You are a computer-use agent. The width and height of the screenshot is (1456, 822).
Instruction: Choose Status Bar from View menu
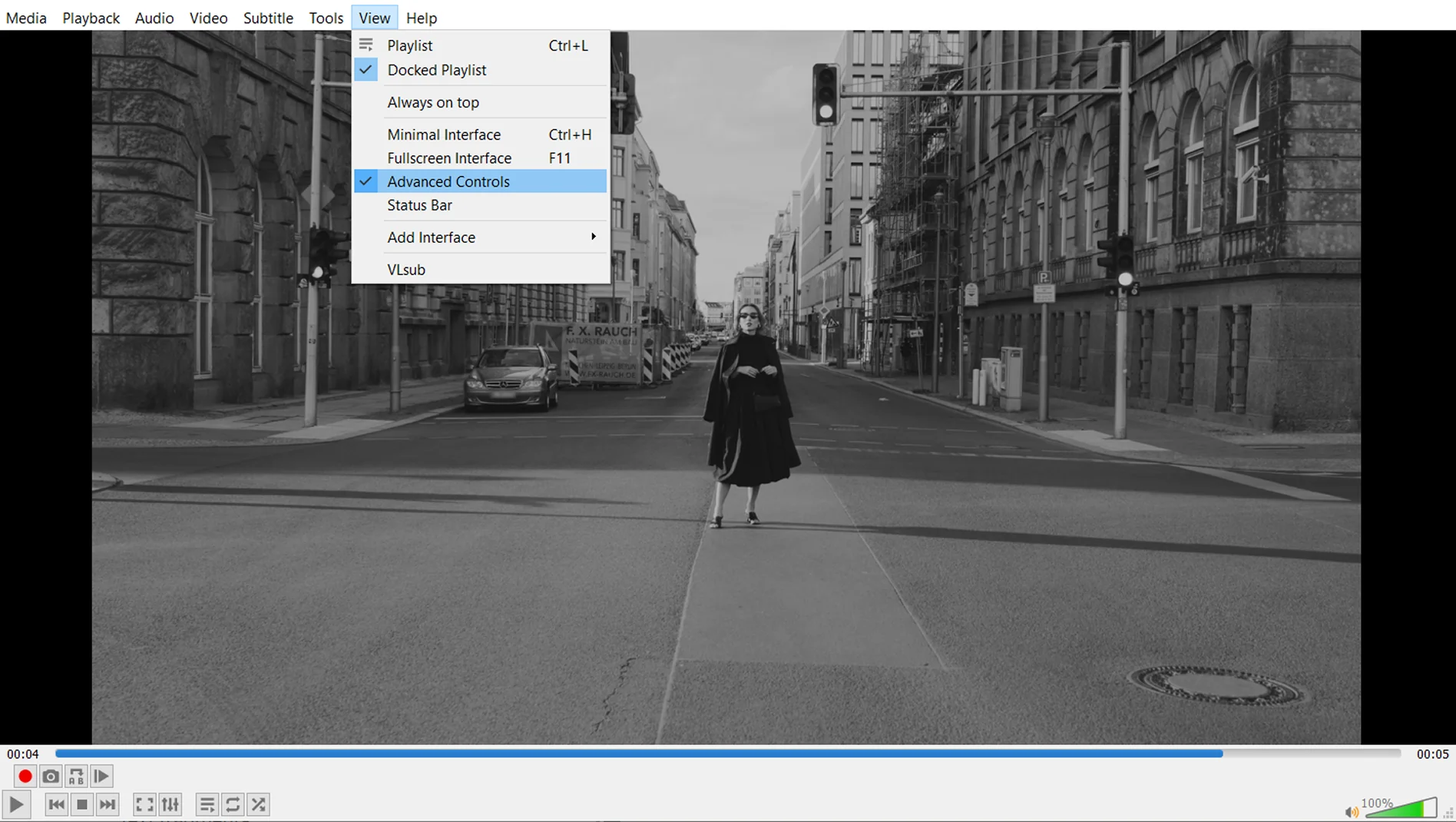(419, 205)
